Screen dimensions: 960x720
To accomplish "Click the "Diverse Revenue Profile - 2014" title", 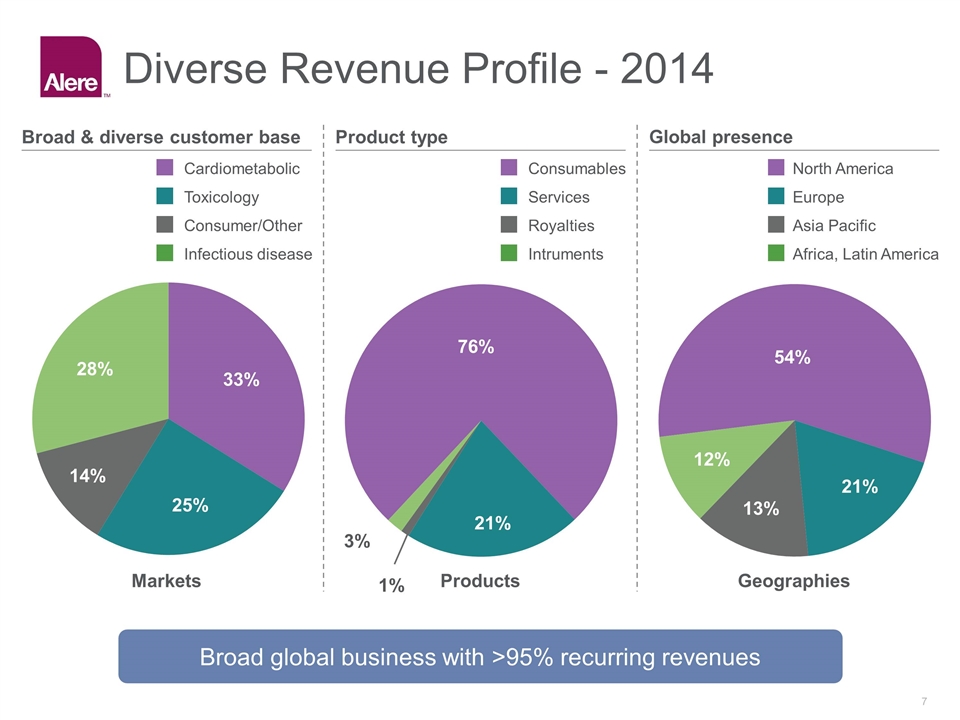I will pos(418,70).
